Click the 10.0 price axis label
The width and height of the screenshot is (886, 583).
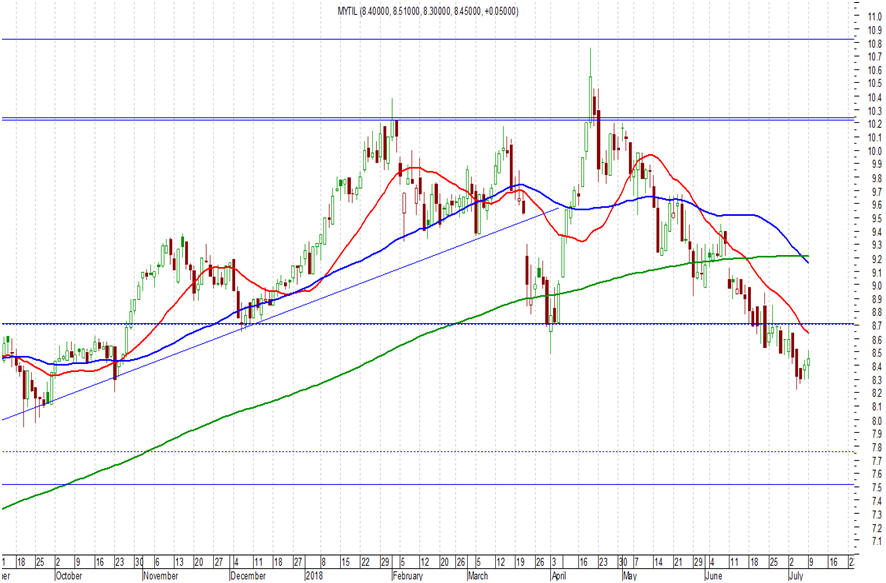[875, 151]
